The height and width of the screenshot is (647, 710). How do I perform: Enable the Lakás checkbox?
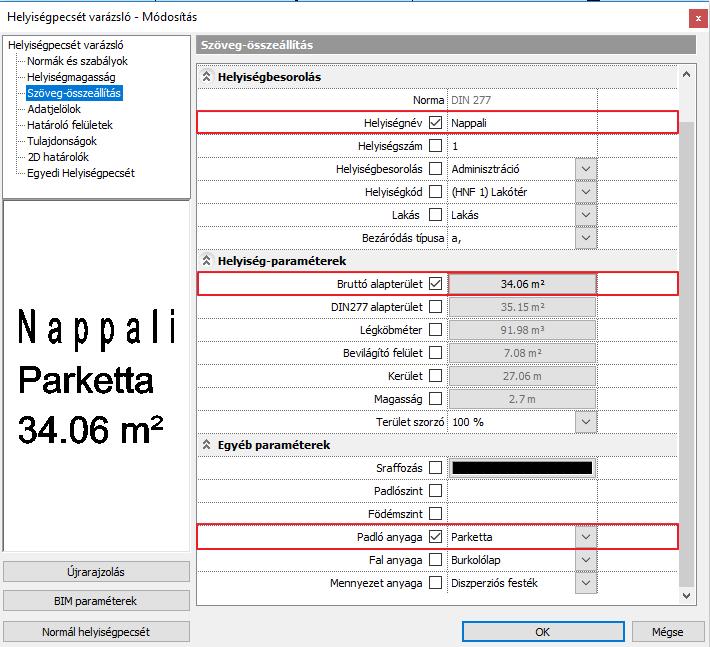(x=435, y=214)
